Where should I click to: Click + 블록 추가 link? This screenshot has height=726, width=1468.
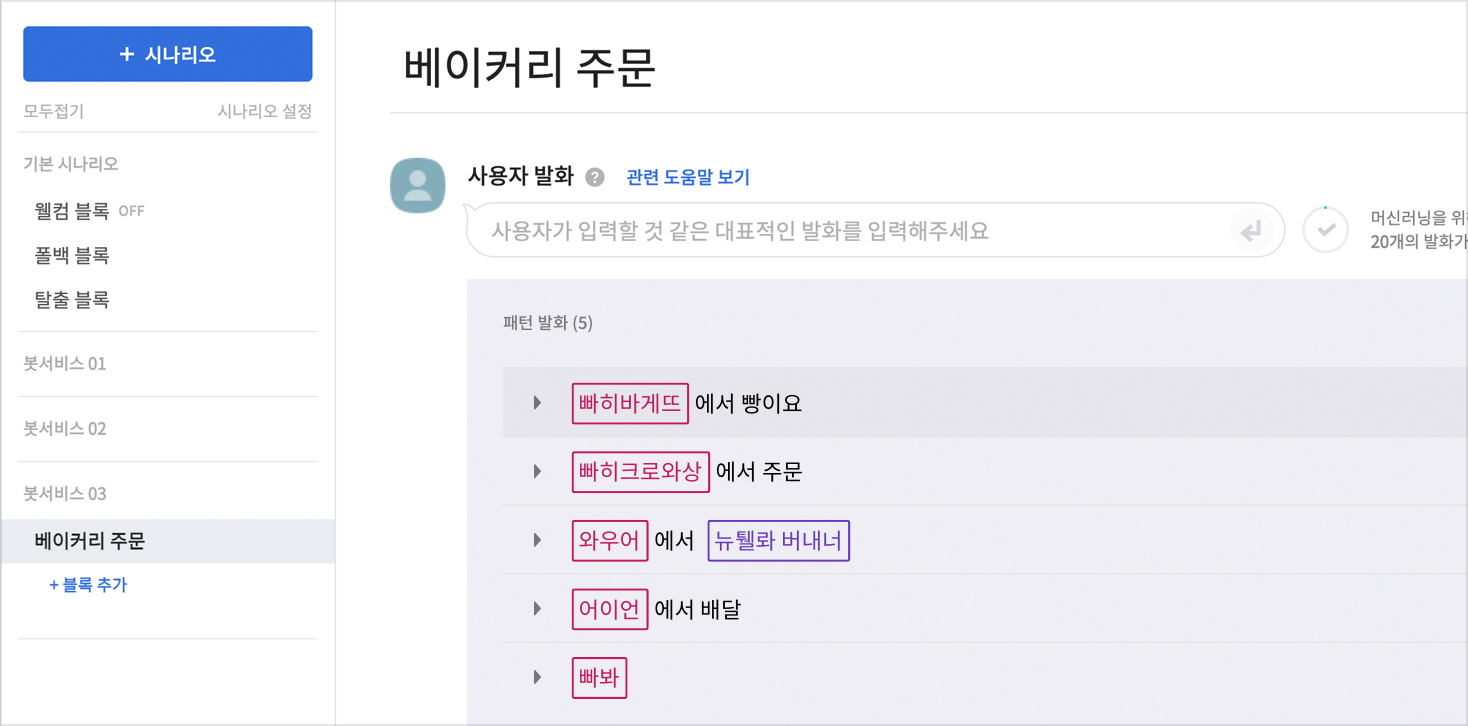(88, 585)
